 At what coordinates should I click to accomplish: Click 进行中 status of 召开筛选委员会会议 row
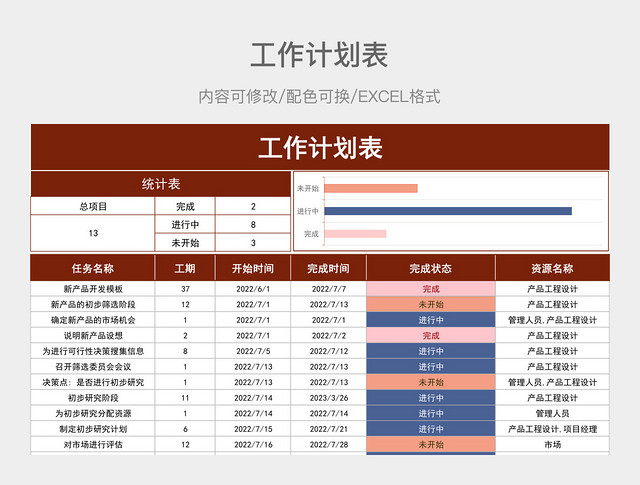click(x=431, y=366)
